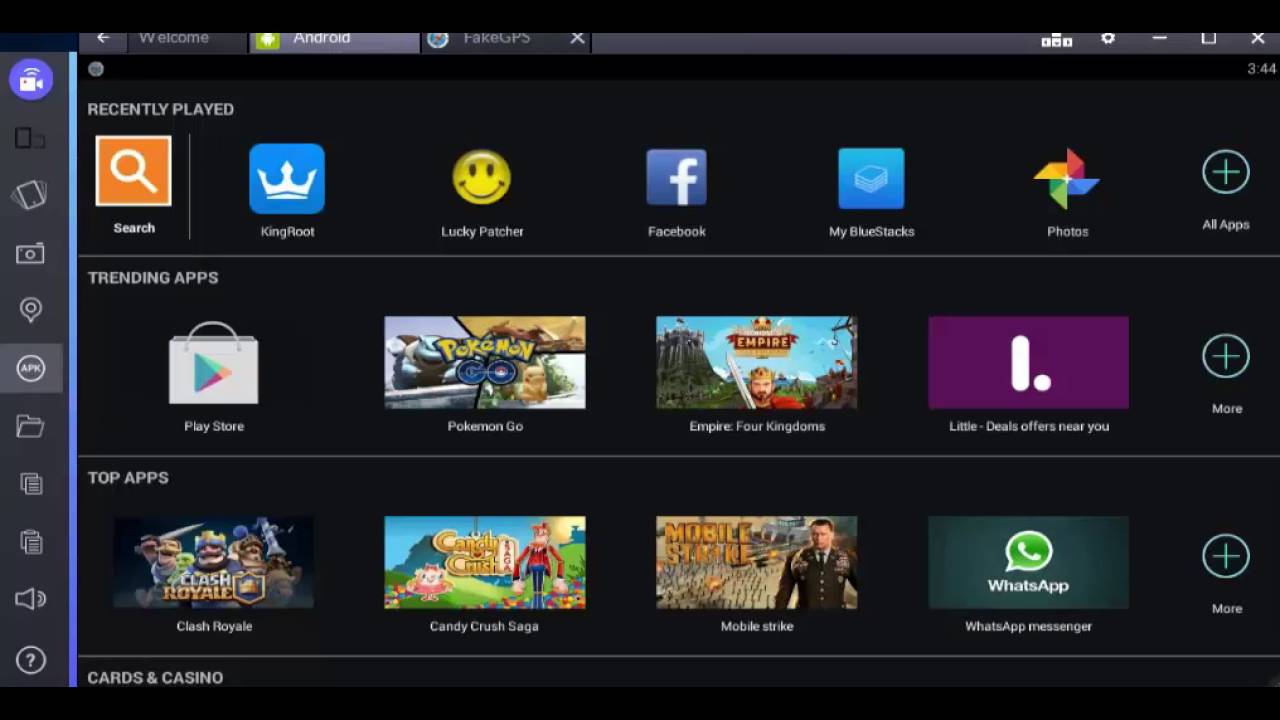Viewport: 1280px width, 720px height.
Task: Open the set location pin icon
Action: 31,310
